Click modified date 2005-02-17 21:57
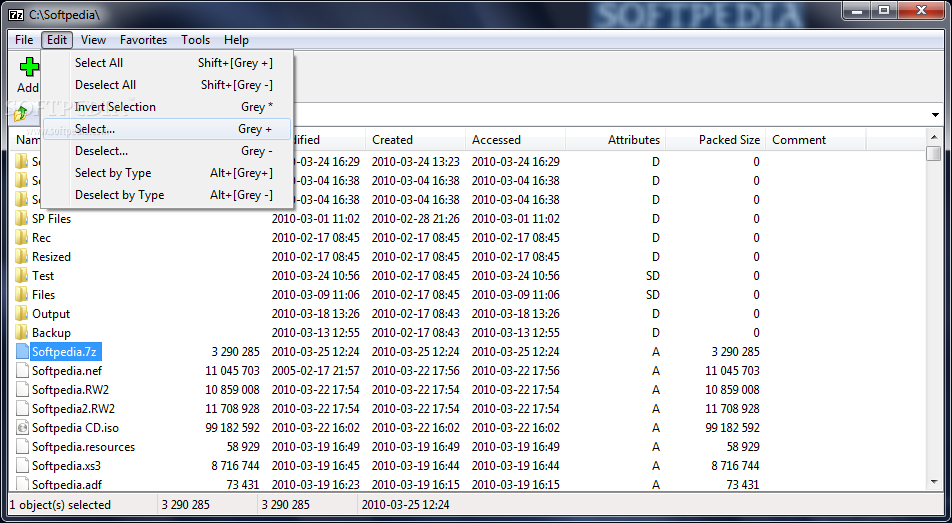The height and width of the screenshot is (523, 952). coord(316,371)
